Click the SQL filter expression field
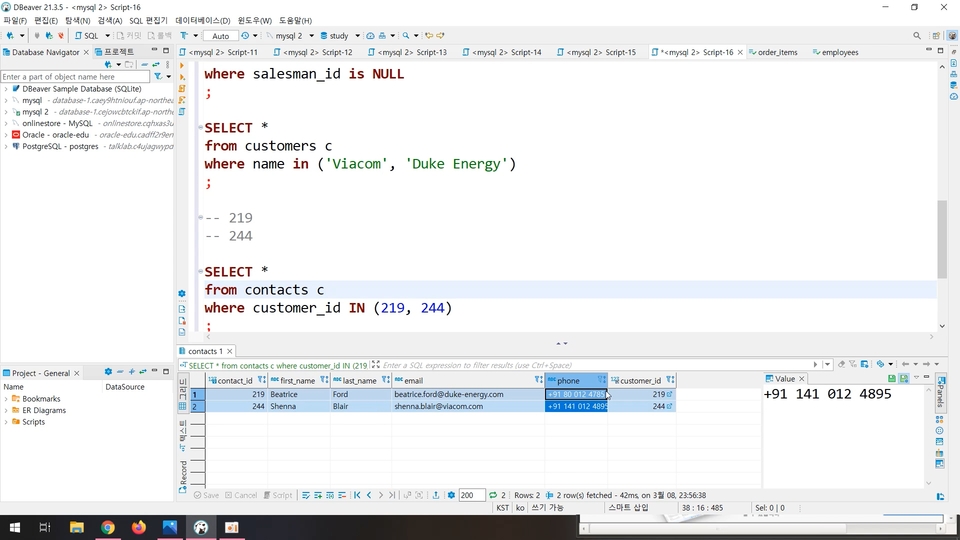The image size is (960, 540). [594, 365]
